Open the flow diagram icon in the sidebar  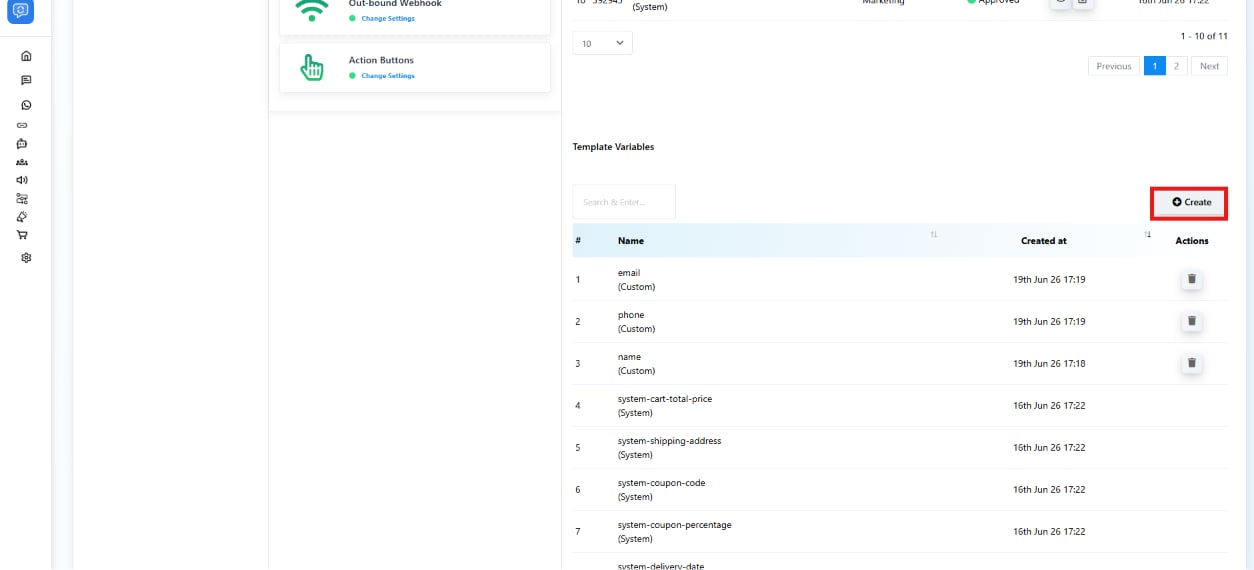(22, 198)
